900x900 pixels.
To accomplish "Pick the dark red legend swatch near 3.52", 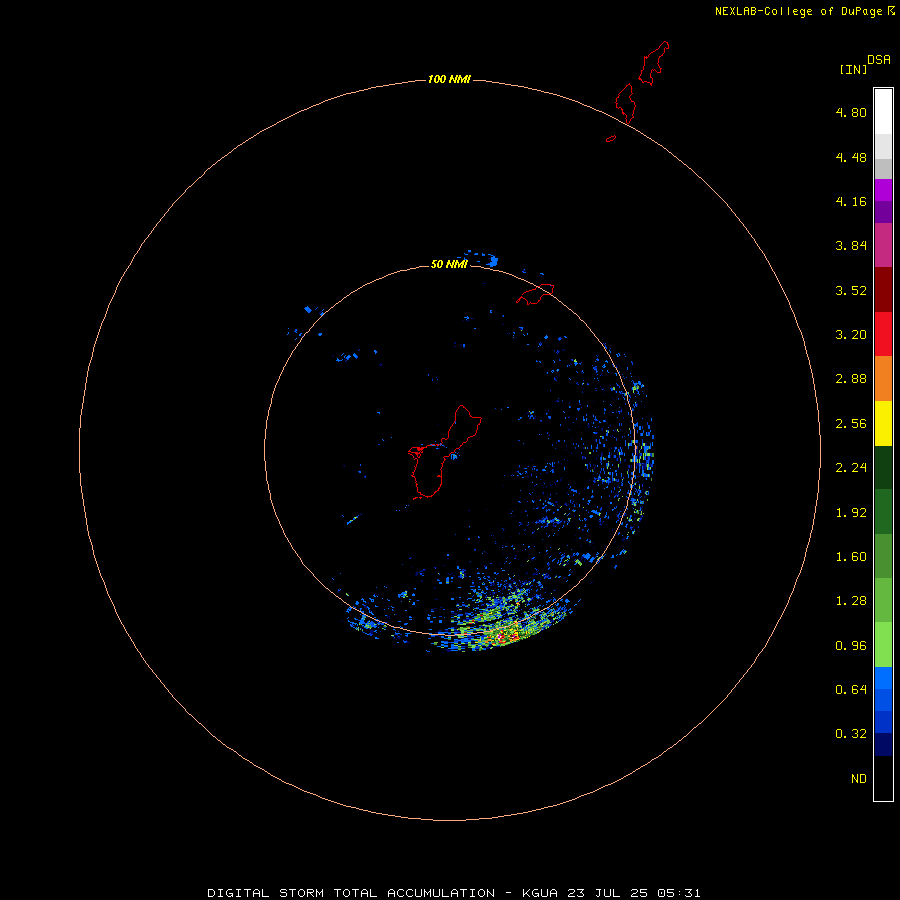I will pos(883,289).
